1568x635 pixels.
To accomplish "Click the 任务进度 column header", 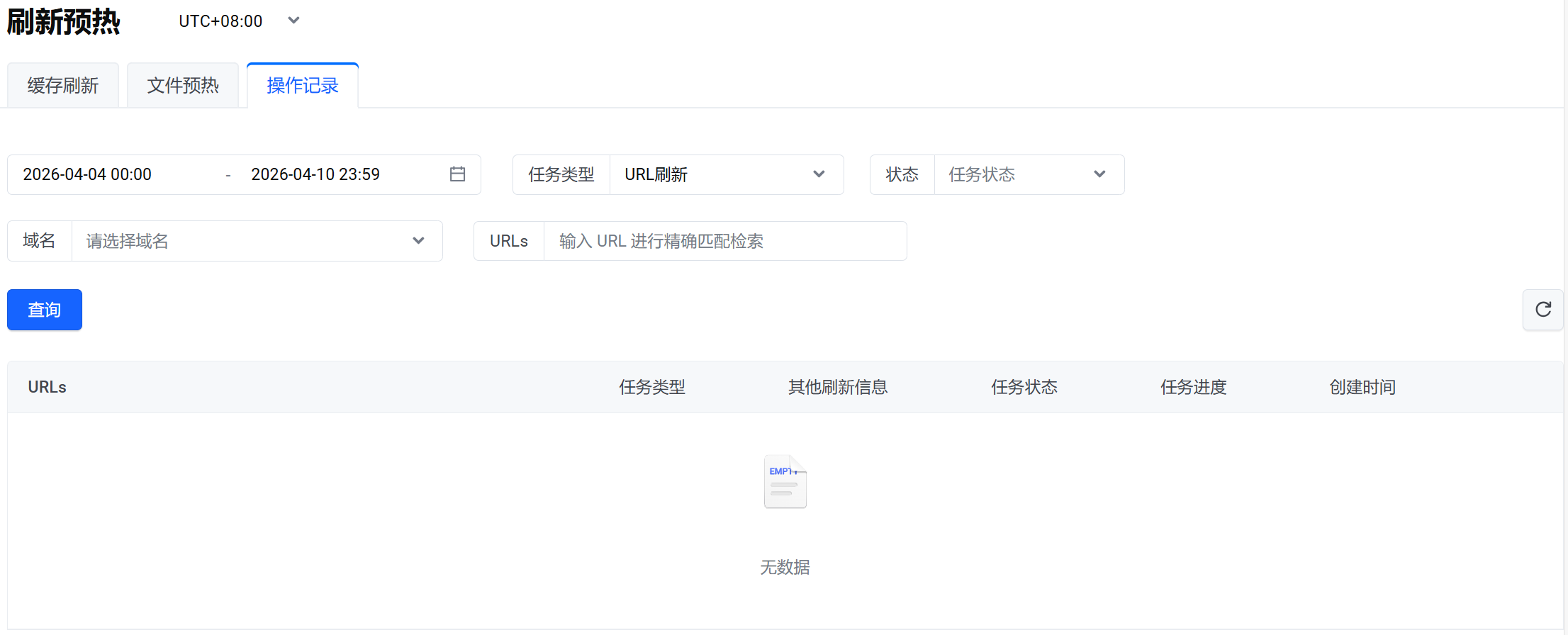I will pyautogui.click(x=1194, y=387).
